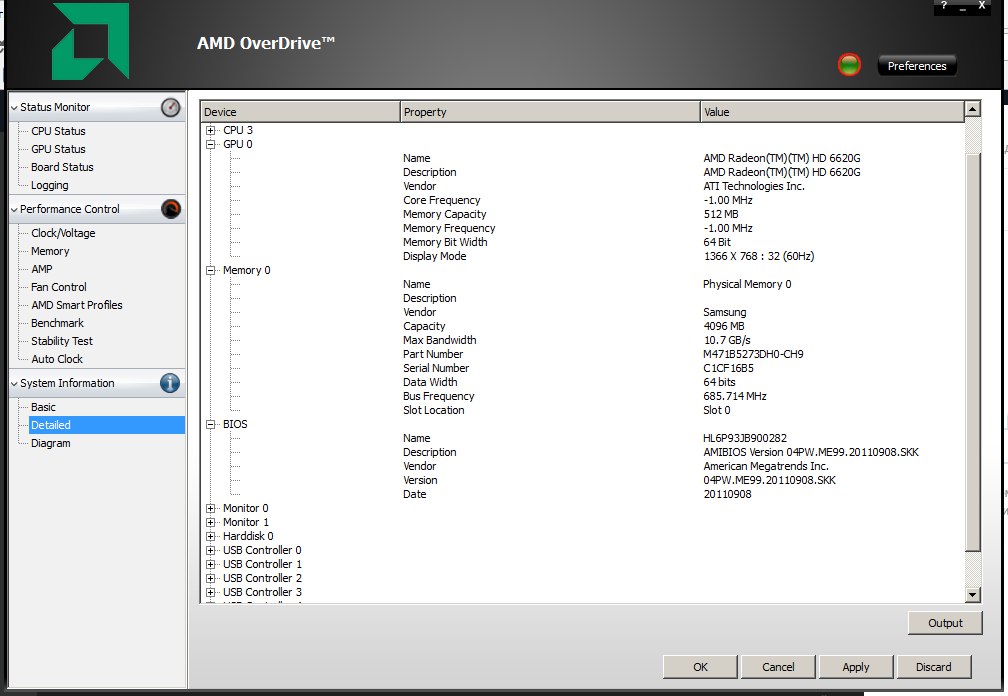Click the Performance Control speedometer icon
Viewport: 1008px width, 696px height.
170,209
